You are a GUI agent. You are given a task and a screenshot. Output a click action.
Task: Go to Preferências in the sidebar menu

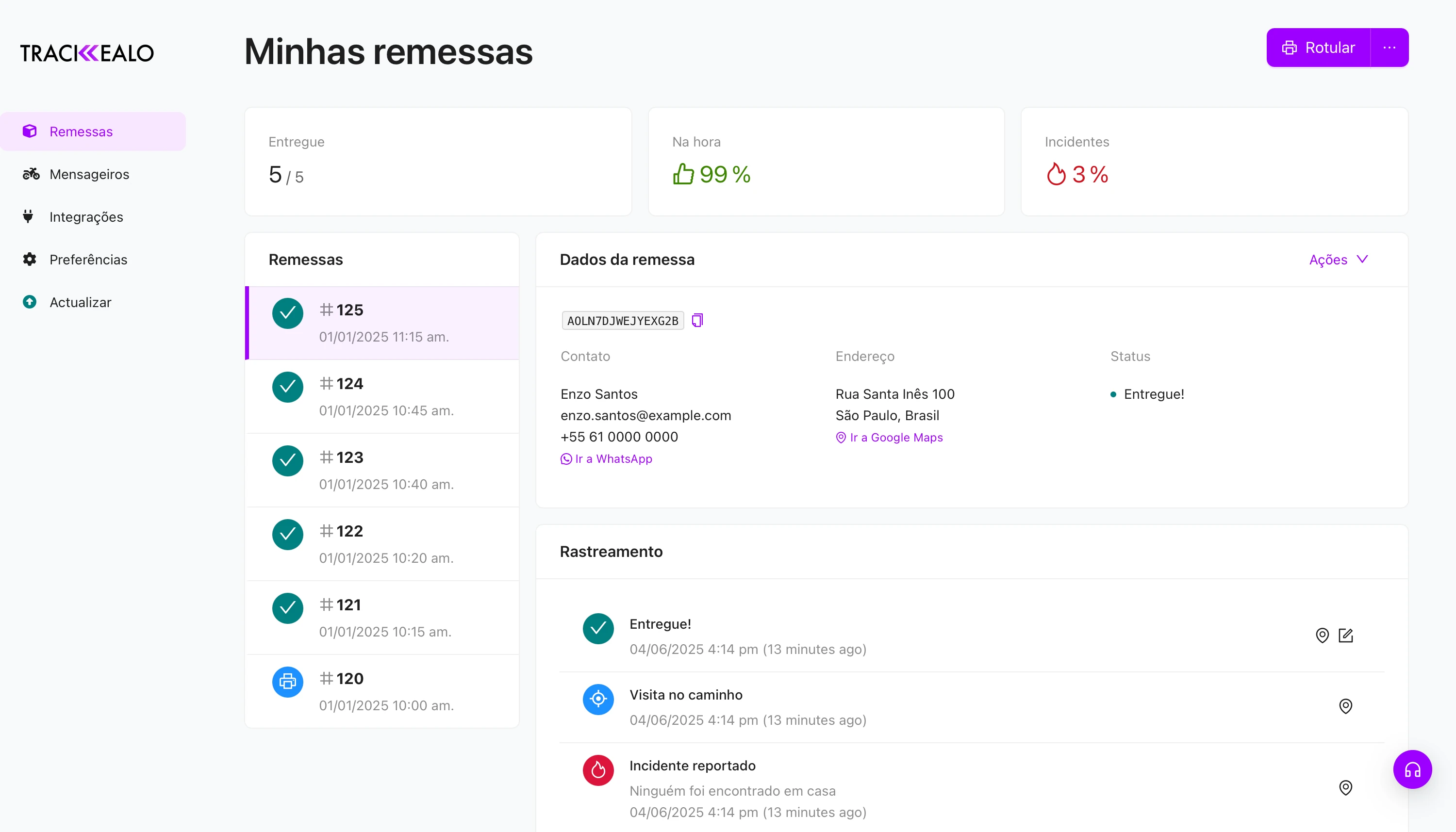click(88, 260)
